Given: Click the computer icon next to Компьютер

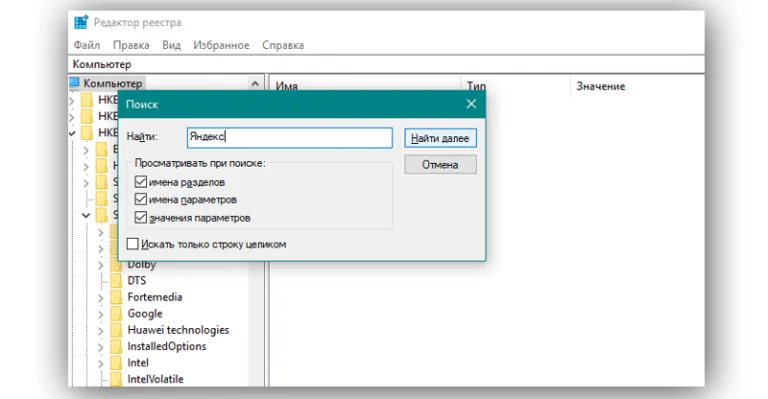Looking at the screenshot, I should pos(74,83).
